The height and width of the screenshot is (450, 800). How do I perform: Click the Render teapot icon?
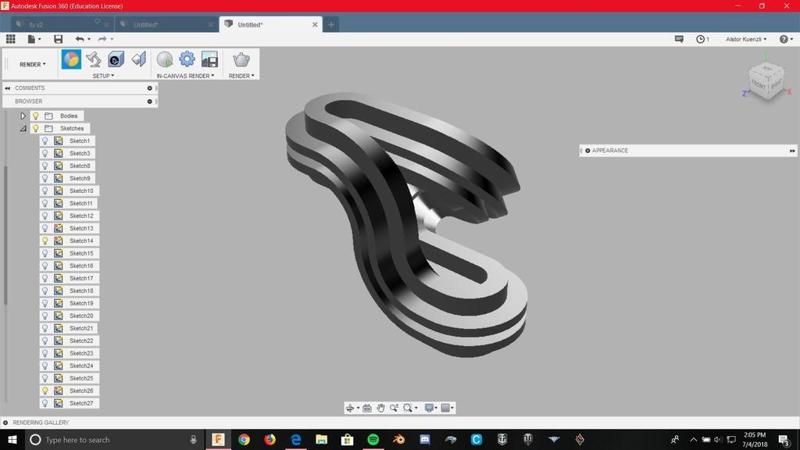click(241, 60)
